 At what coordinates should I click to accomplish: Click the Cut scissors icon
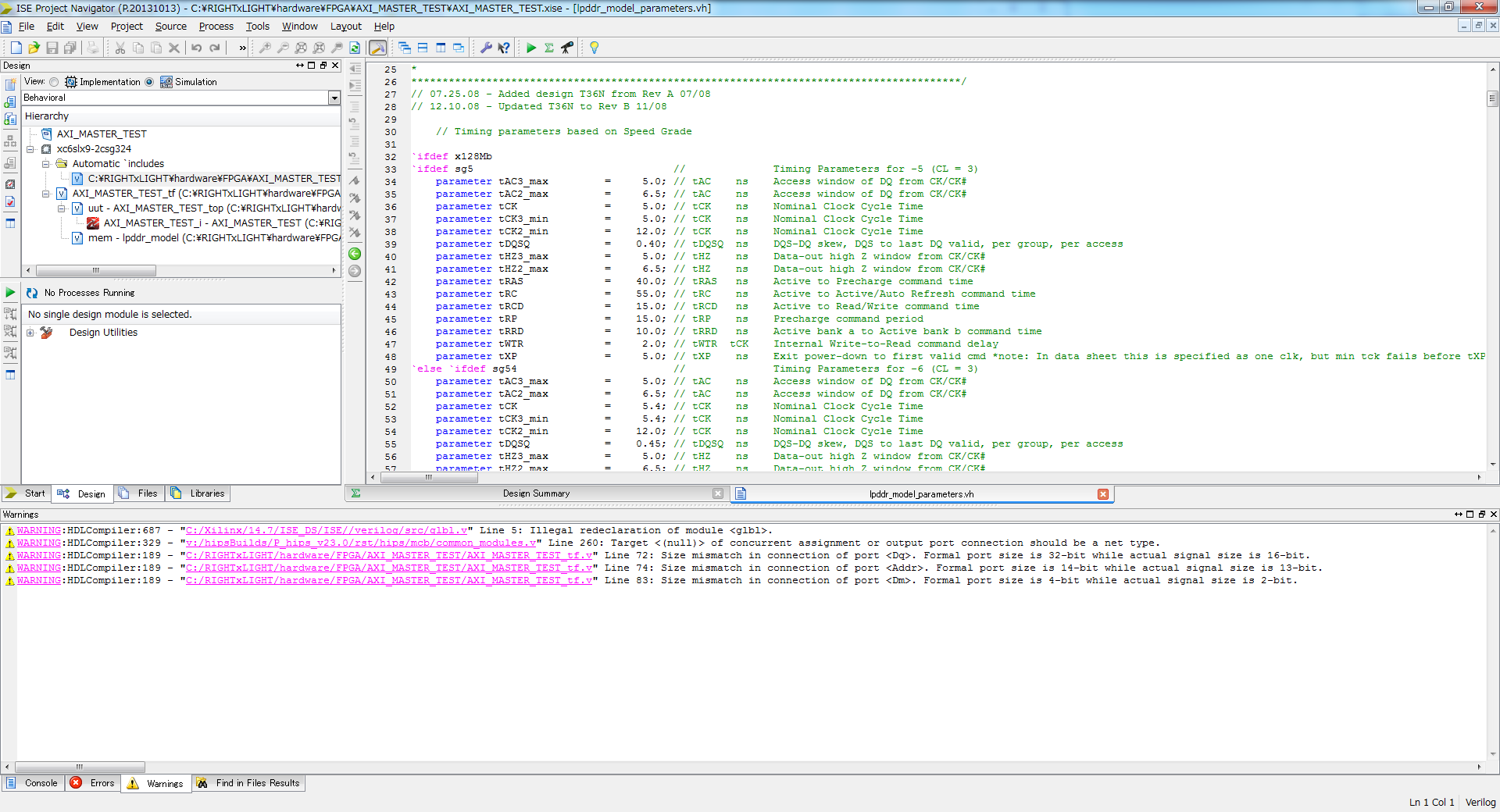[120, 48]
